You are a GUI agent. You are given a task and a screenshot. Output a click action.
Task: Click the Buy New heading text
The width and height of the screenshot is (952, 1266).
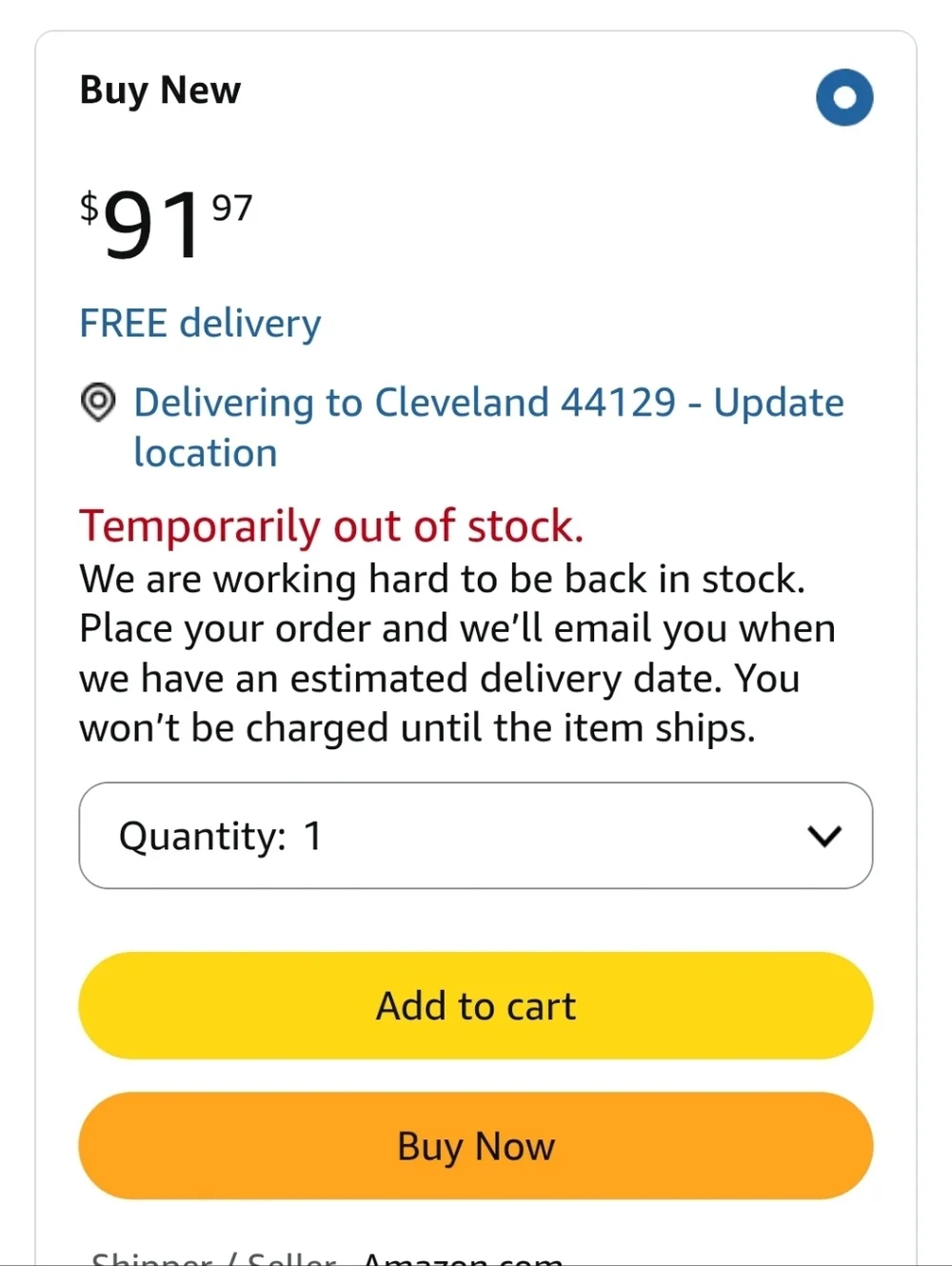[160, 90]
